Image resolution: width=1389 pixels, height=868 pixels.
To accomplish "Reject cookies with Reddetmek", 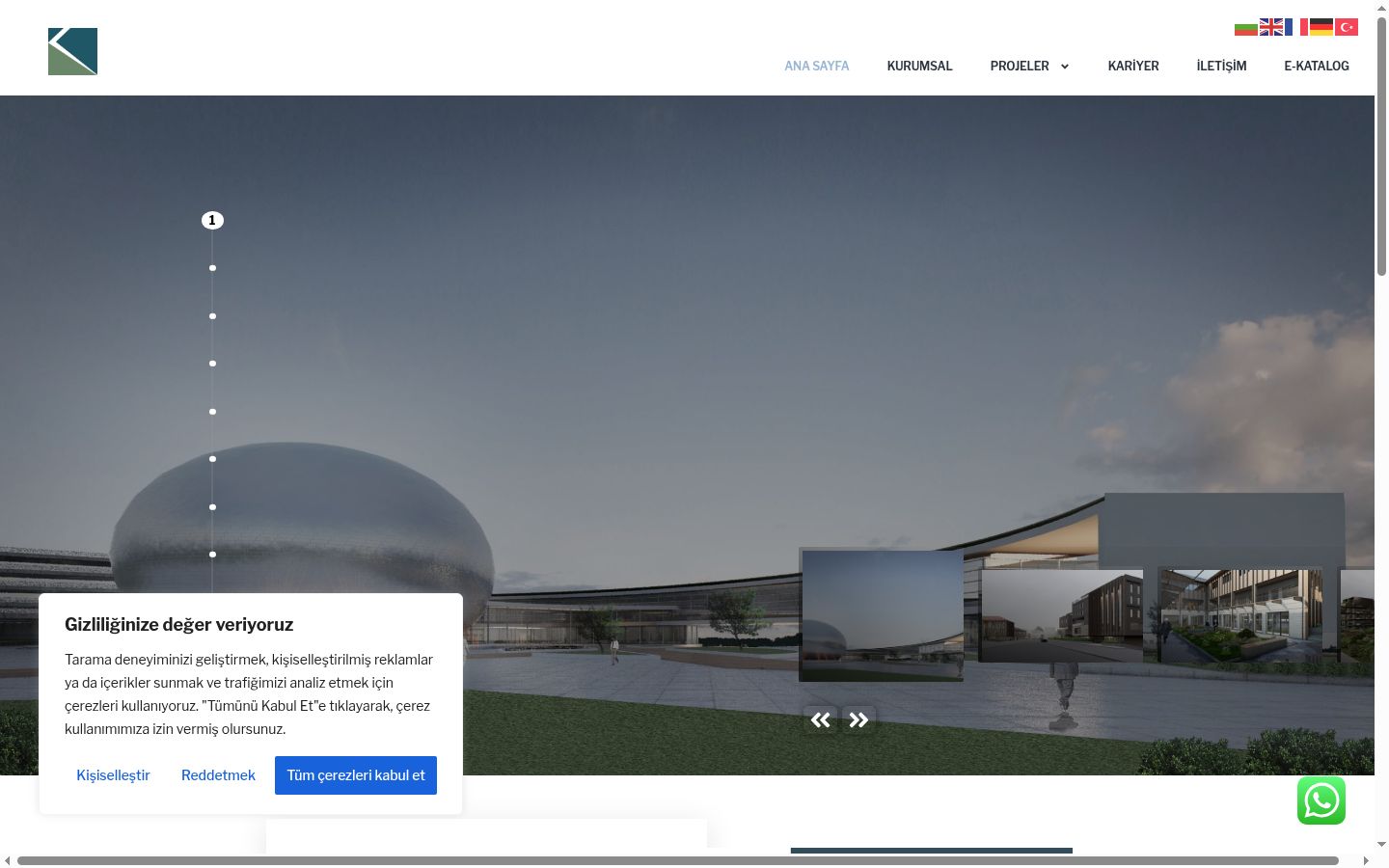I will pos(218,775).
